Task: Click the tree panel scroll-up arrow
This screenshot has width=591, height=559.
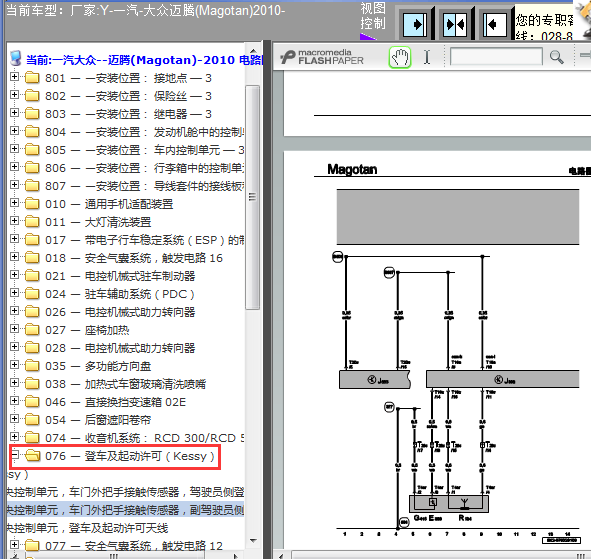Action: 253,51
